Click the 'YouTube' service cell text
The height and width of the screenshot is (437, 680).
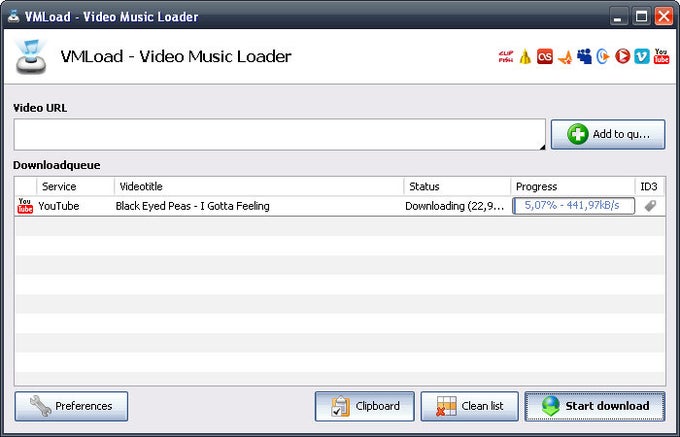pyautogui.click(x=59, y=206)
